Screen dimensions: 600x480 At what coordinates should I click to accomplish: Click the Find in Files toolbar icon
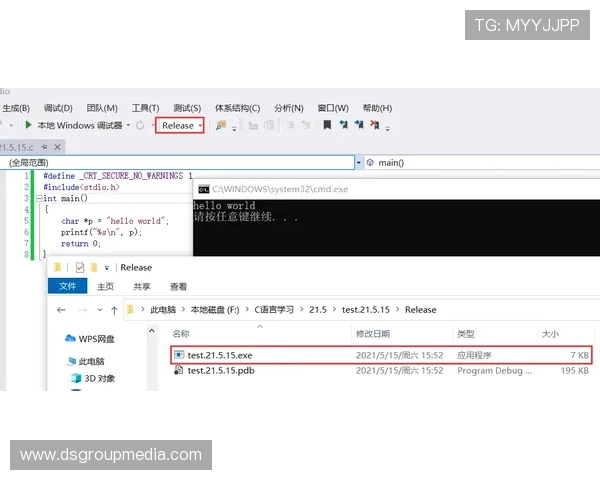pos(221,125)
